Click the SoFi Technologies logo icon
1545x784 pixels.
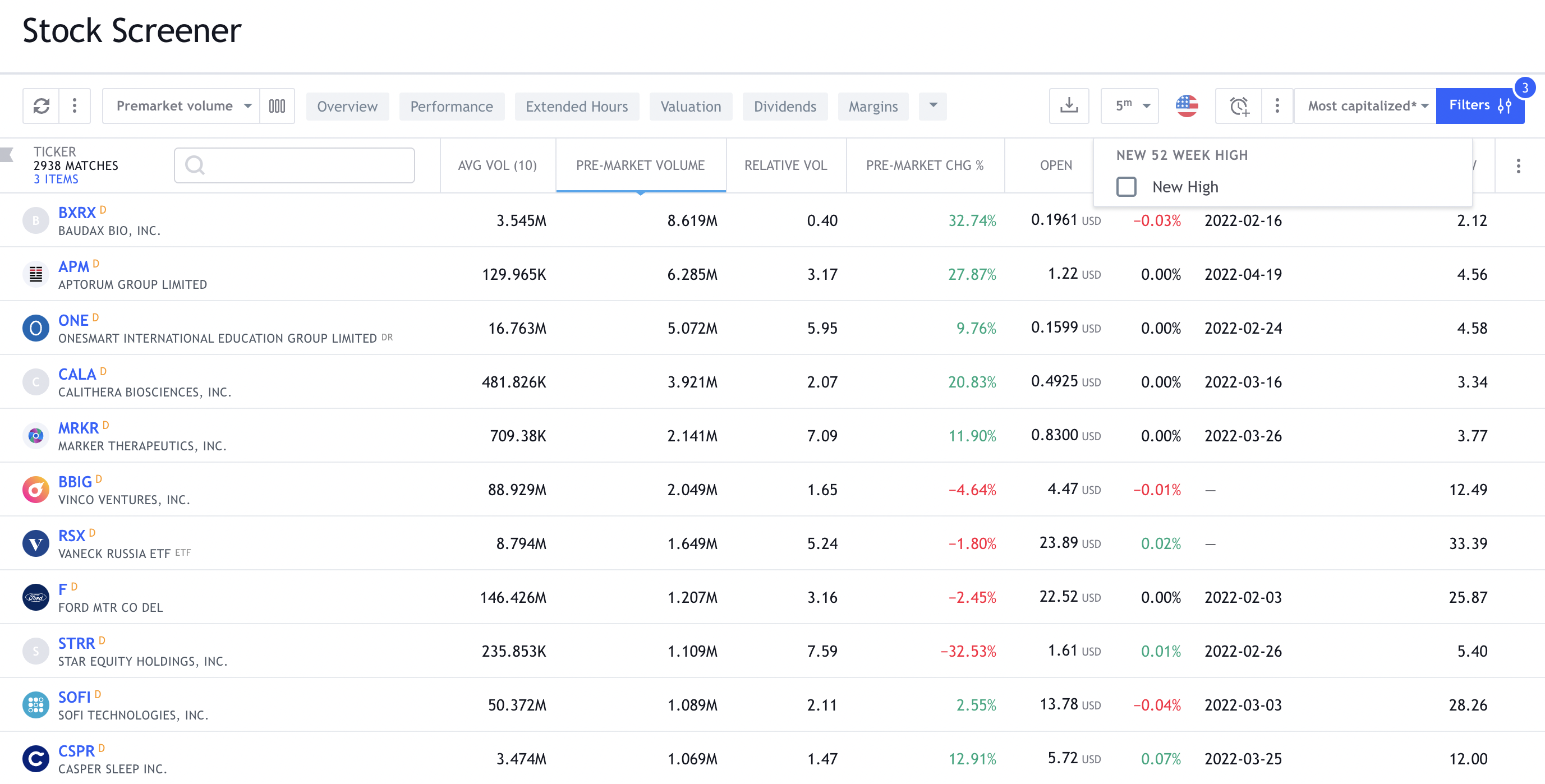(35, 705)
